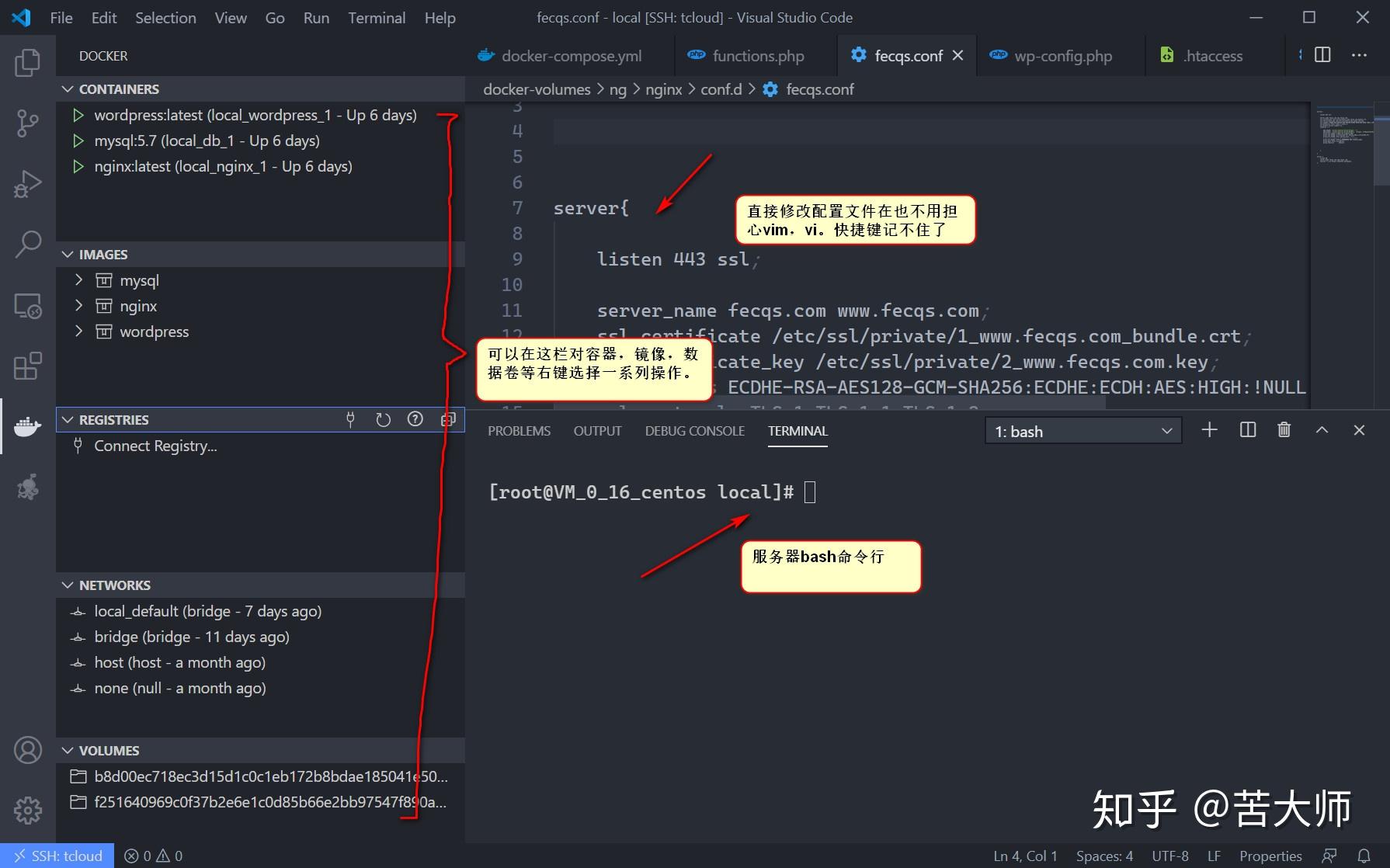
Task: Select volume starting with f251640969
Action: [260, 802]
